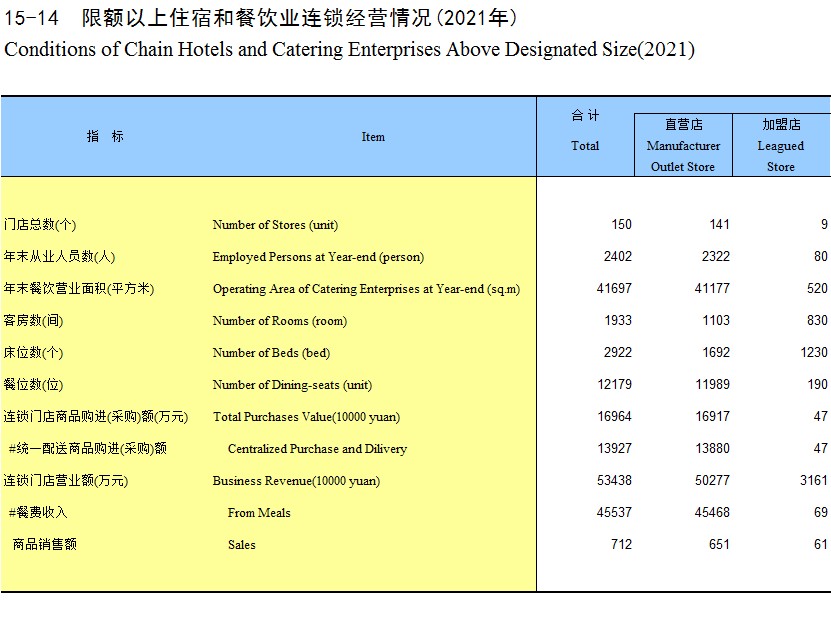Select the '餐位数(位)' row label
The image size is (831, 625).
point(33,384)
